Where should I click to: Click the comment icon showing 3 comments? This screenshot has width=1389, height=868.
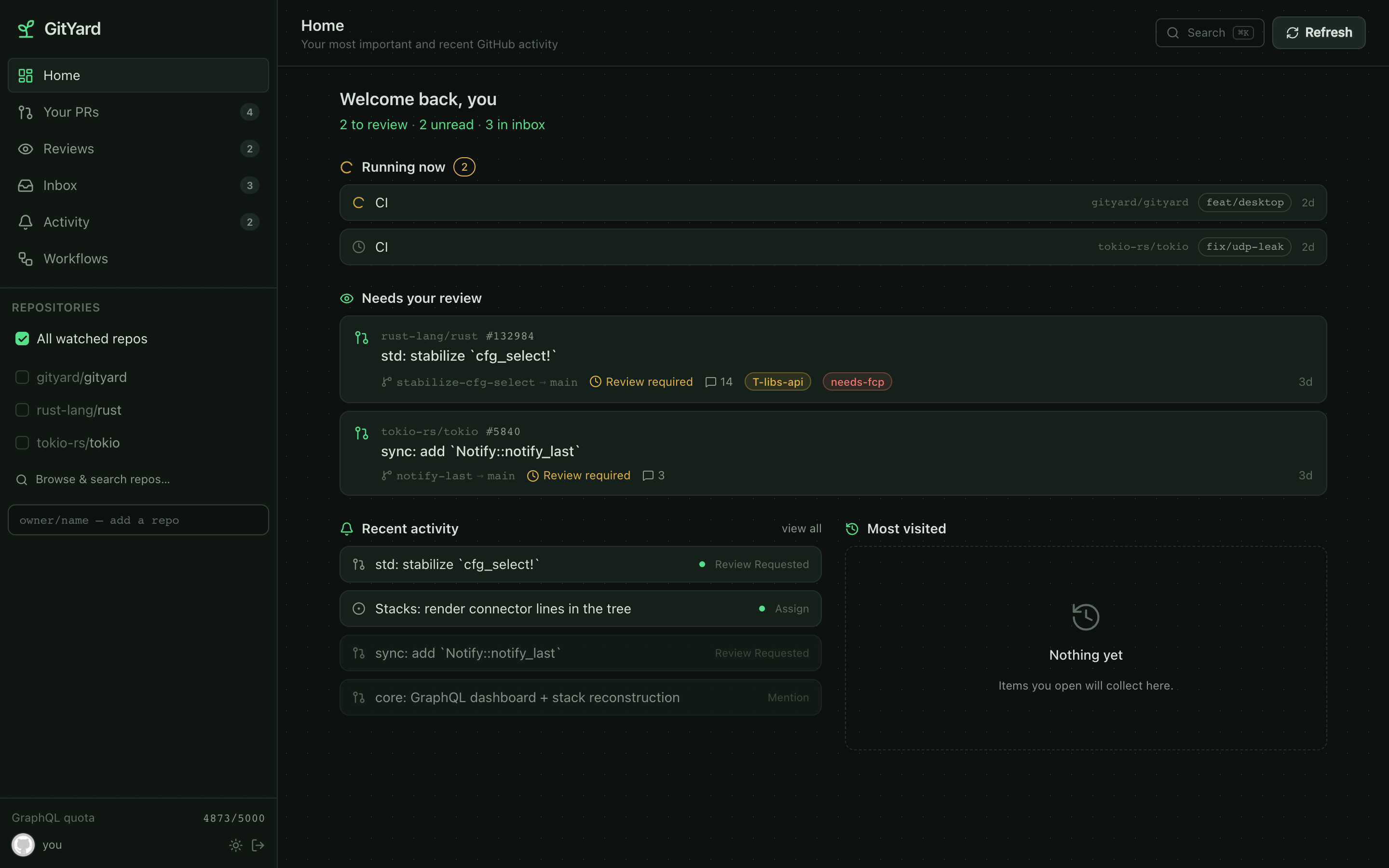(x=648, y=475)
